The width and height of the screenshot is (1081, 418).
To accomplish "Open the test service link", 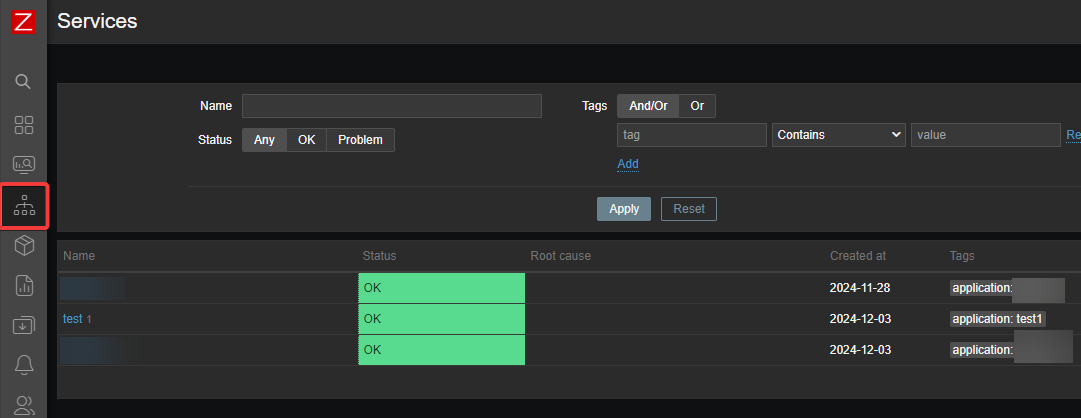I will [x=72, y=319].
